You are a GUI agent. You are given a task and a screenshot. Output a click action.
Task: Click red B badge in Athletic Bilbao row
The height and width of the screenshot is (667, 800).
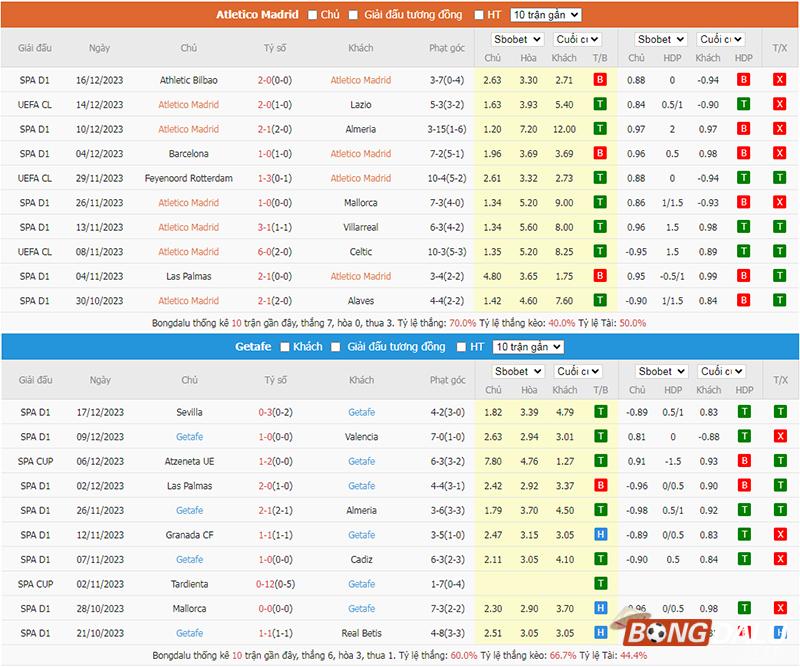tap(600, 80)
